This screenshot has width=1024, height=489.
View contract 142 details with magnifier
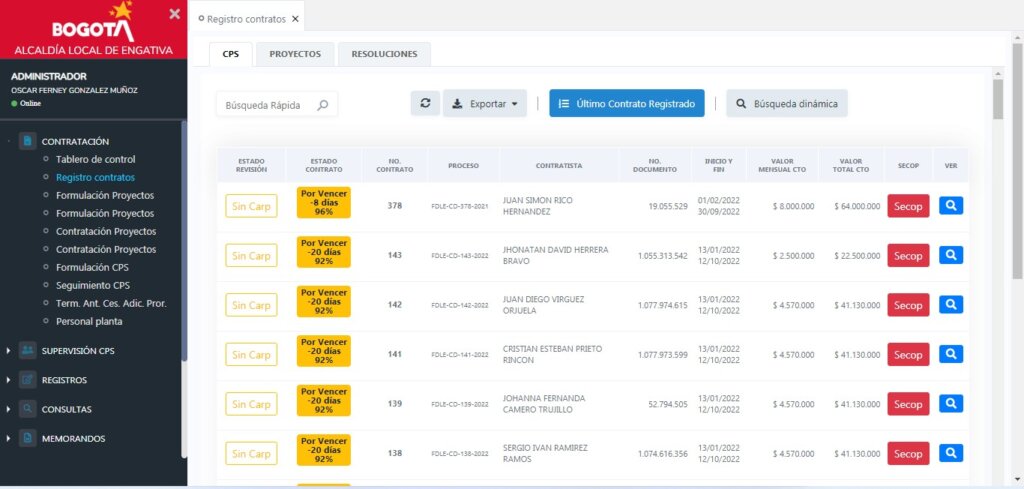pyautogui.click(x=951, y=305)
